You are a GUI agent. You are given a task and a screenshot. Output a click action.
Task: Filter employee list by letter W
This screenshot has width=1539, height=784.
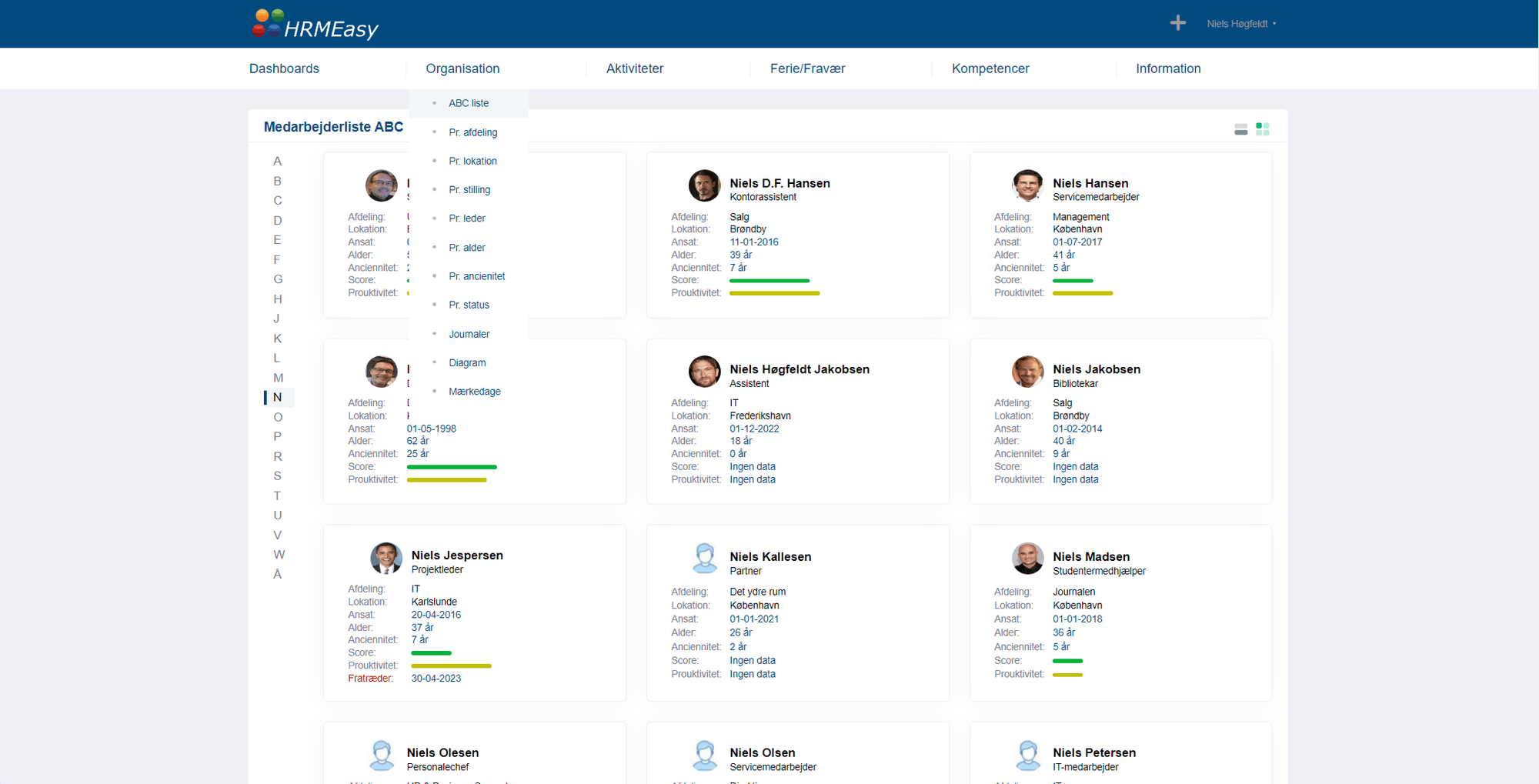point(279,555)
